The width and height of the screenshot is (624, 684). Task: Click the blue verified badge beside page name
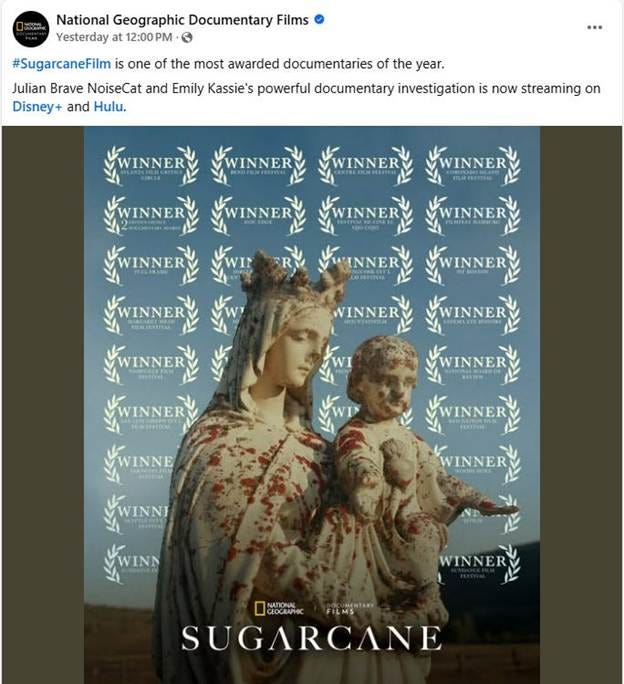(319, 20)
